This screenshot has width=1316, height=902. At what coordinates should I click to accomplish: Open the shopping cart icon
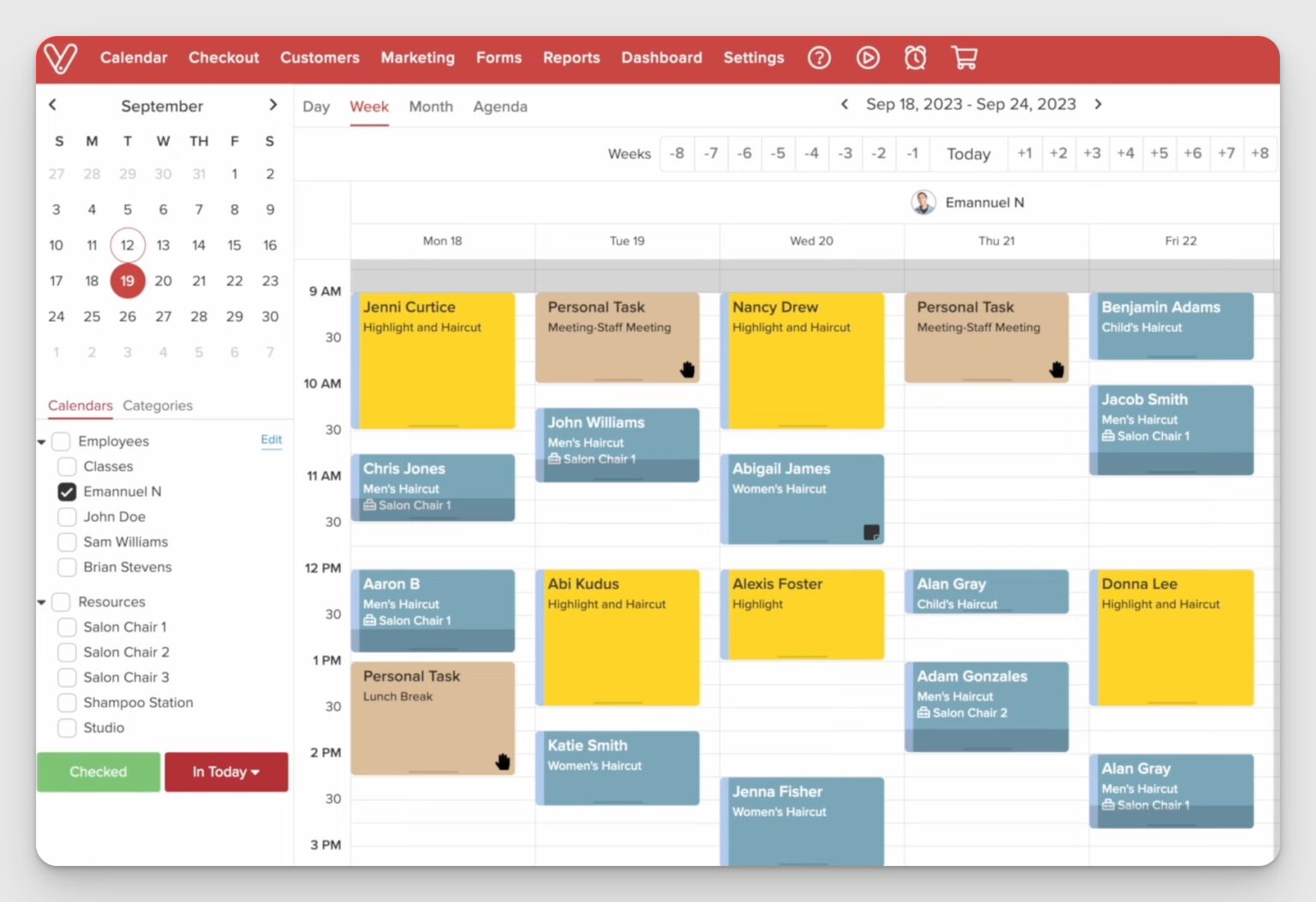pos(964,57)
